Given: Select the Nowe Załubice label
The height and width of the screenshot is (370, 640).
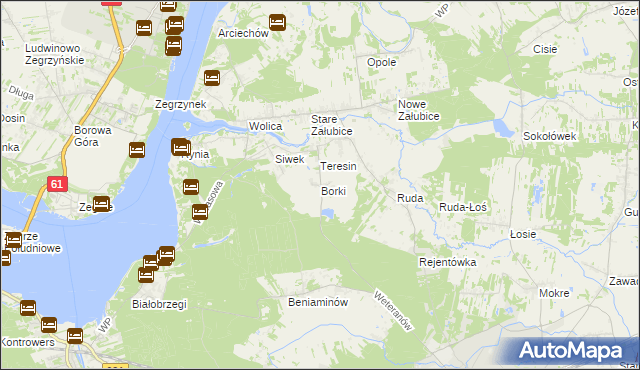Looking at the screenshot, I should (x=419, y=110).
